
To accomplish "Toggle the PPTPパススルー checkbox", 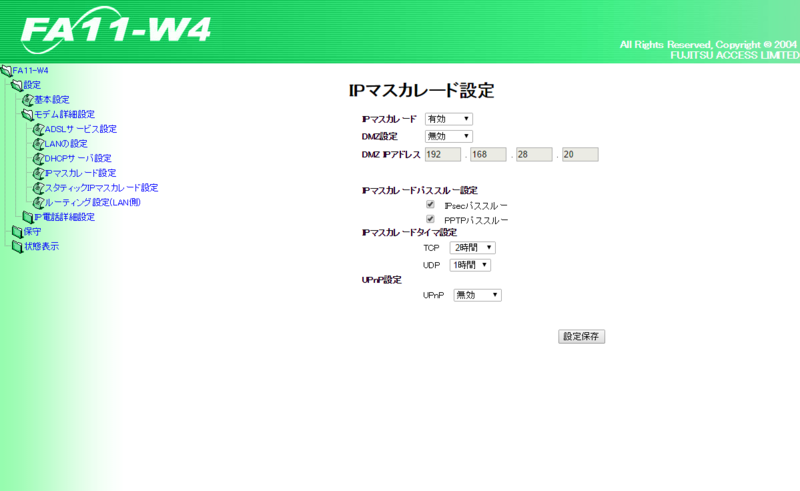I will pyautogui.click(x=431, y=219).
